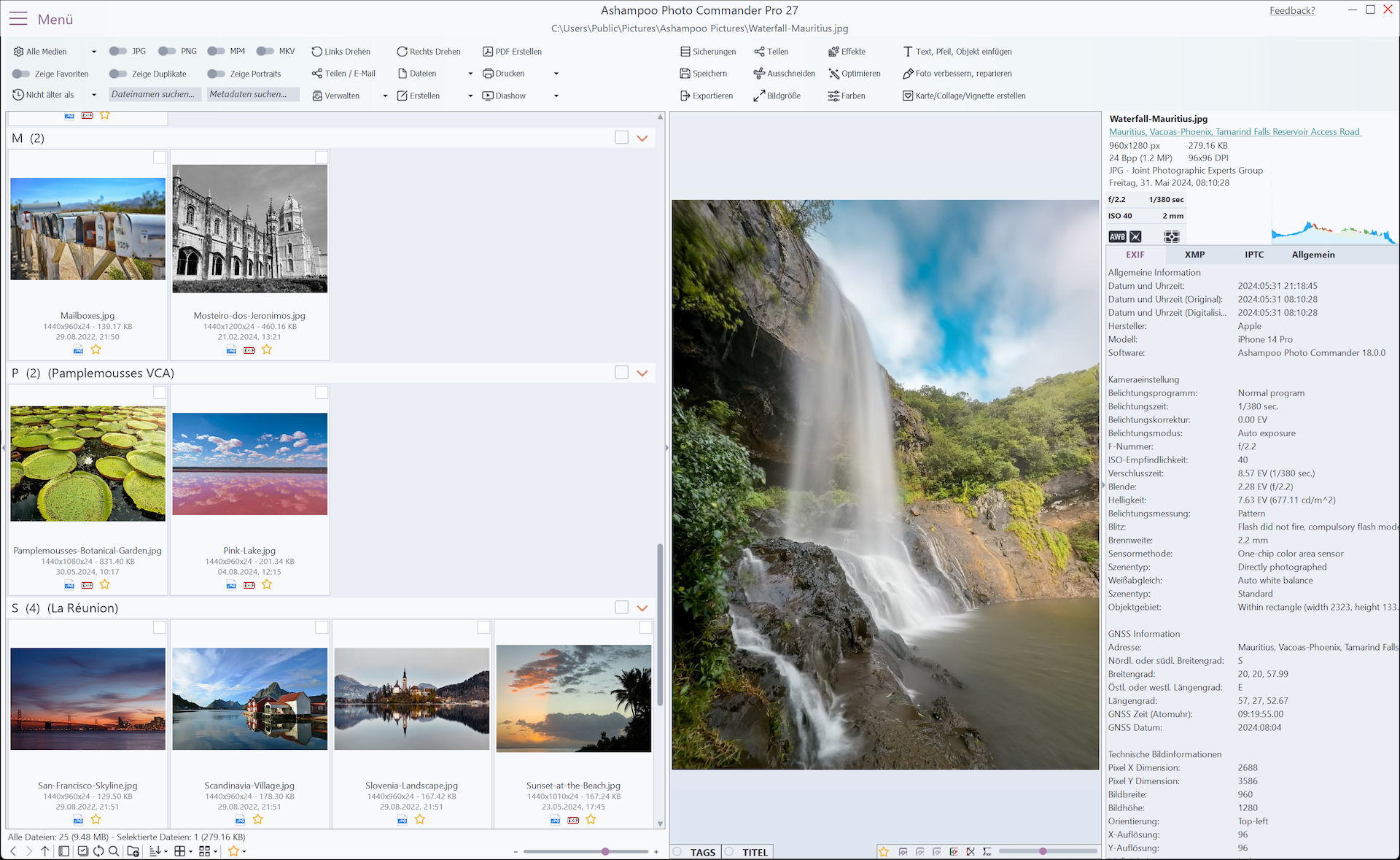
Task: Go up one folder with the up arrow
Action: [x=45, y=851]
